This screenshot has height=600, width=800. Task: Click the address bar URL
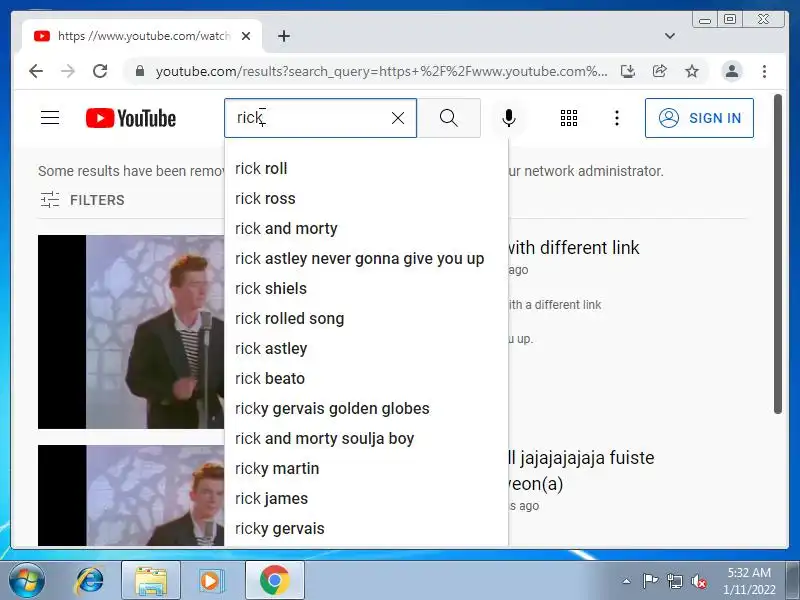[x=381, y=71]
